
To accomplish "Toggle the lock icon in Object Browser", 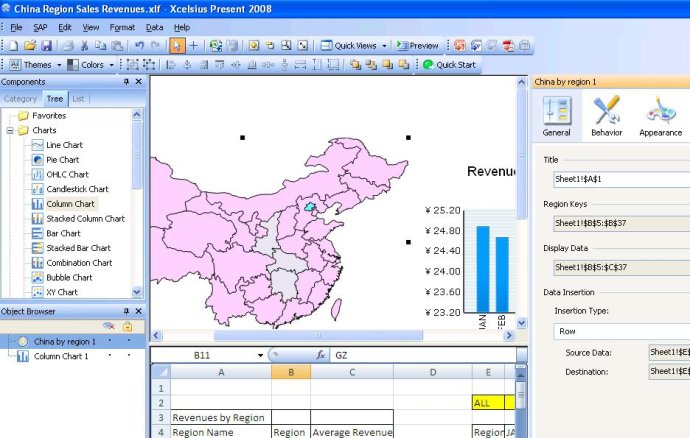I will (x=127, y=326).
